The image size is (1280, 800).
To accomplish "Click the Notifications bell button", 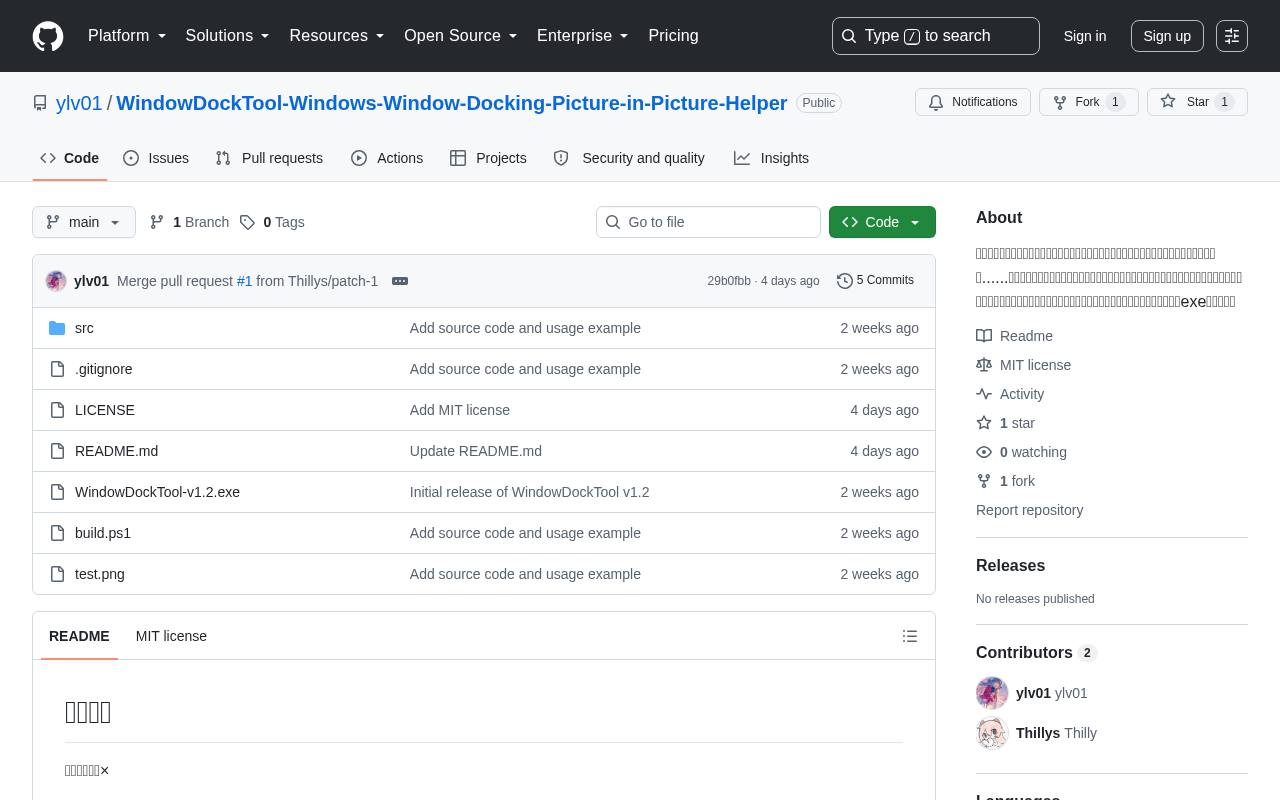I will 973,102.
